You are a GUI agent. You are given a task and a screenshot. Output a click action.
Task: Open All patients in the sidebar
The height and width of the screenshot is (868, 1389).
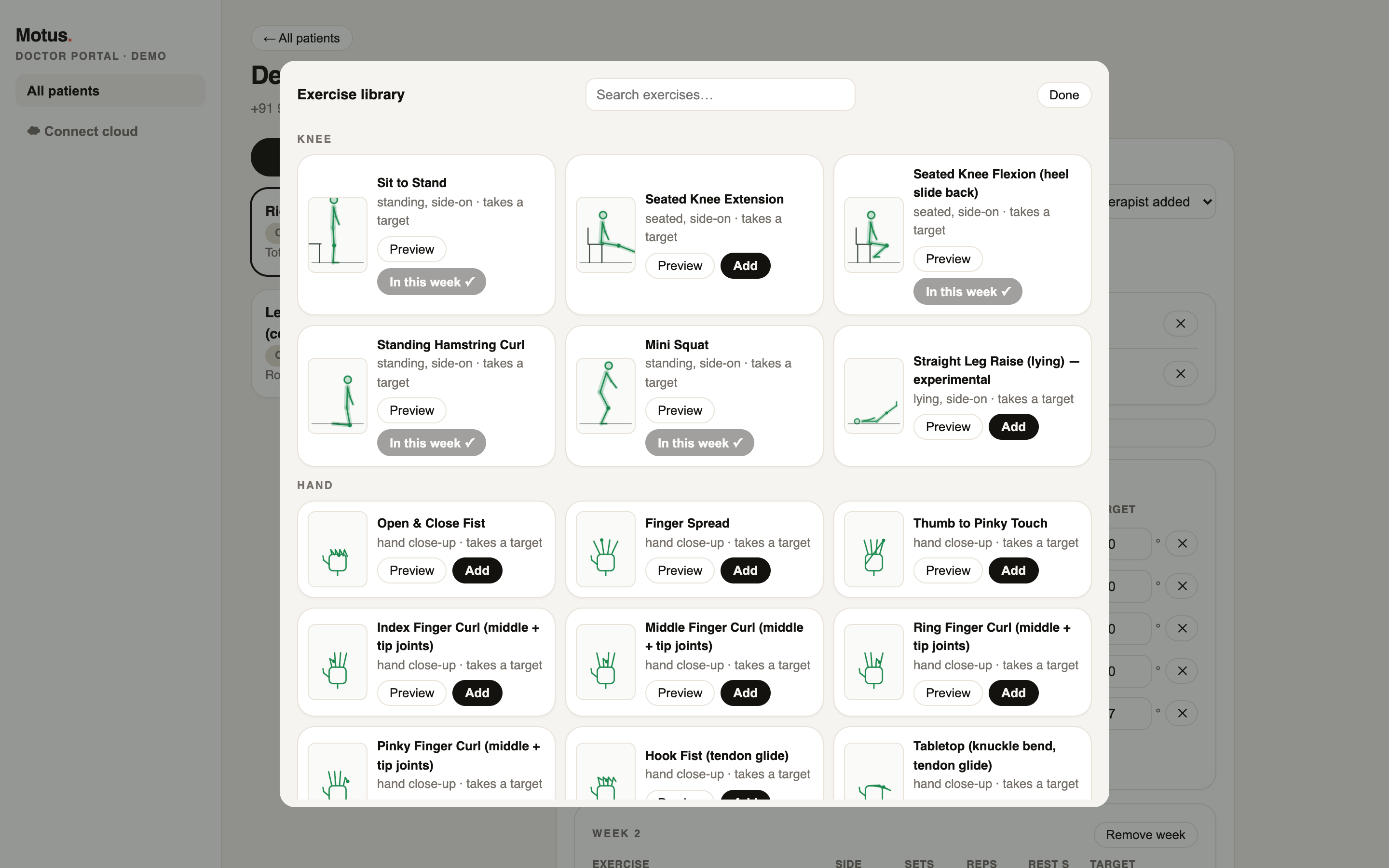pos(109,91)
